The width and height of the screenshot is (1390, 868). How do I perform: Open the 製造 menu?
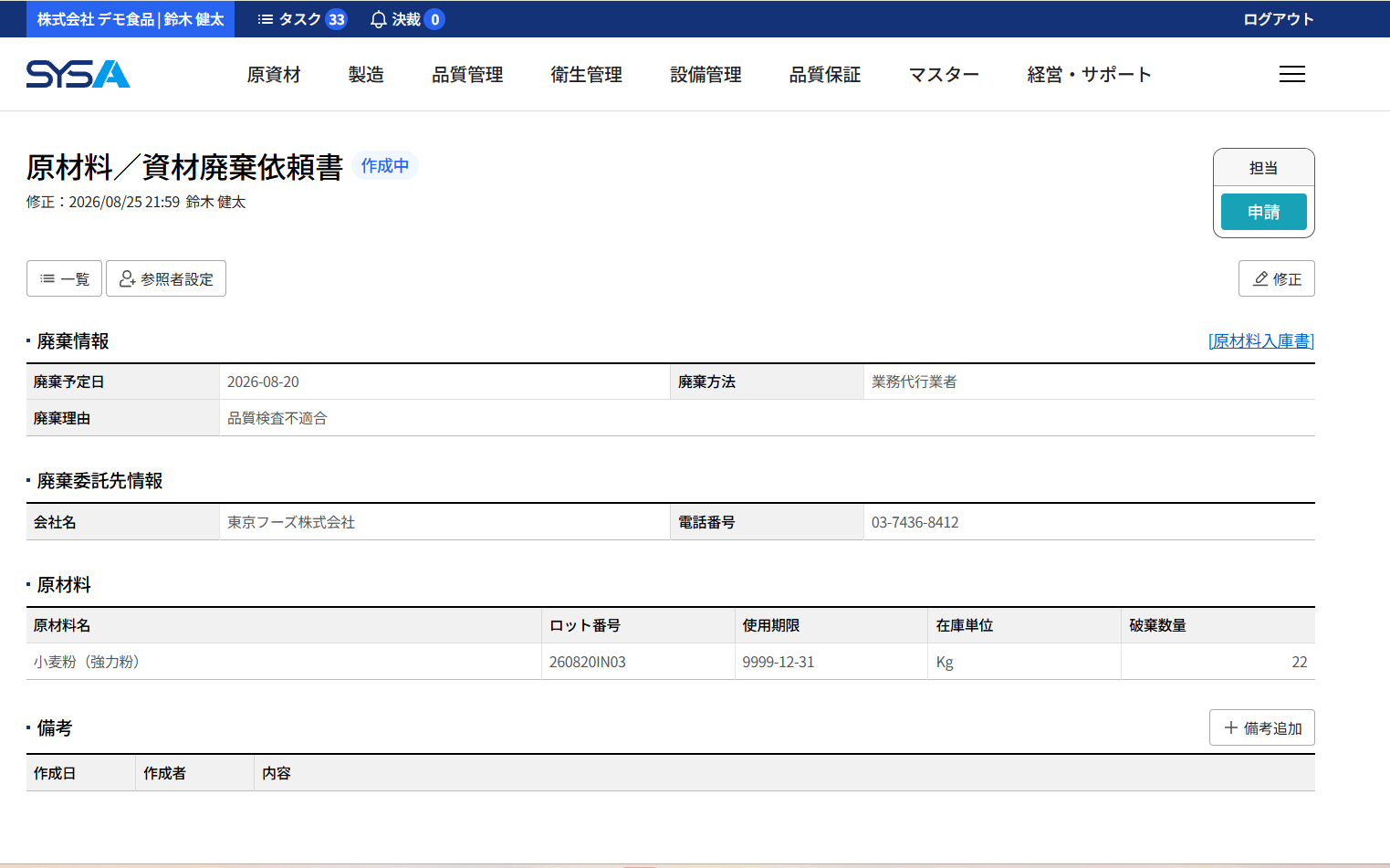pyautogui.click(x=366, y=75)
